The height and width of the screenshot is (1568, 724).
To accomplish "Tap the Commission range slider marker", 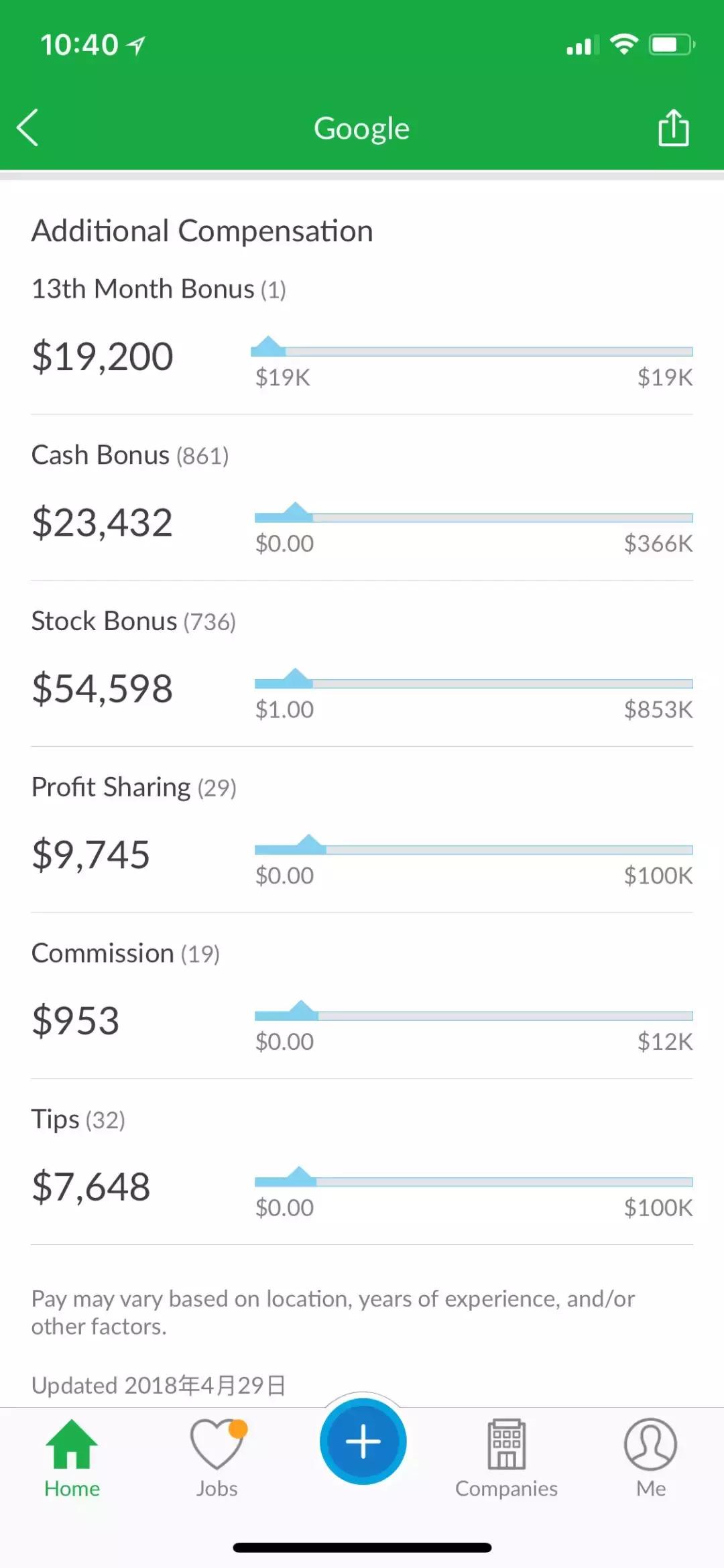I will tap(302, 1011).
